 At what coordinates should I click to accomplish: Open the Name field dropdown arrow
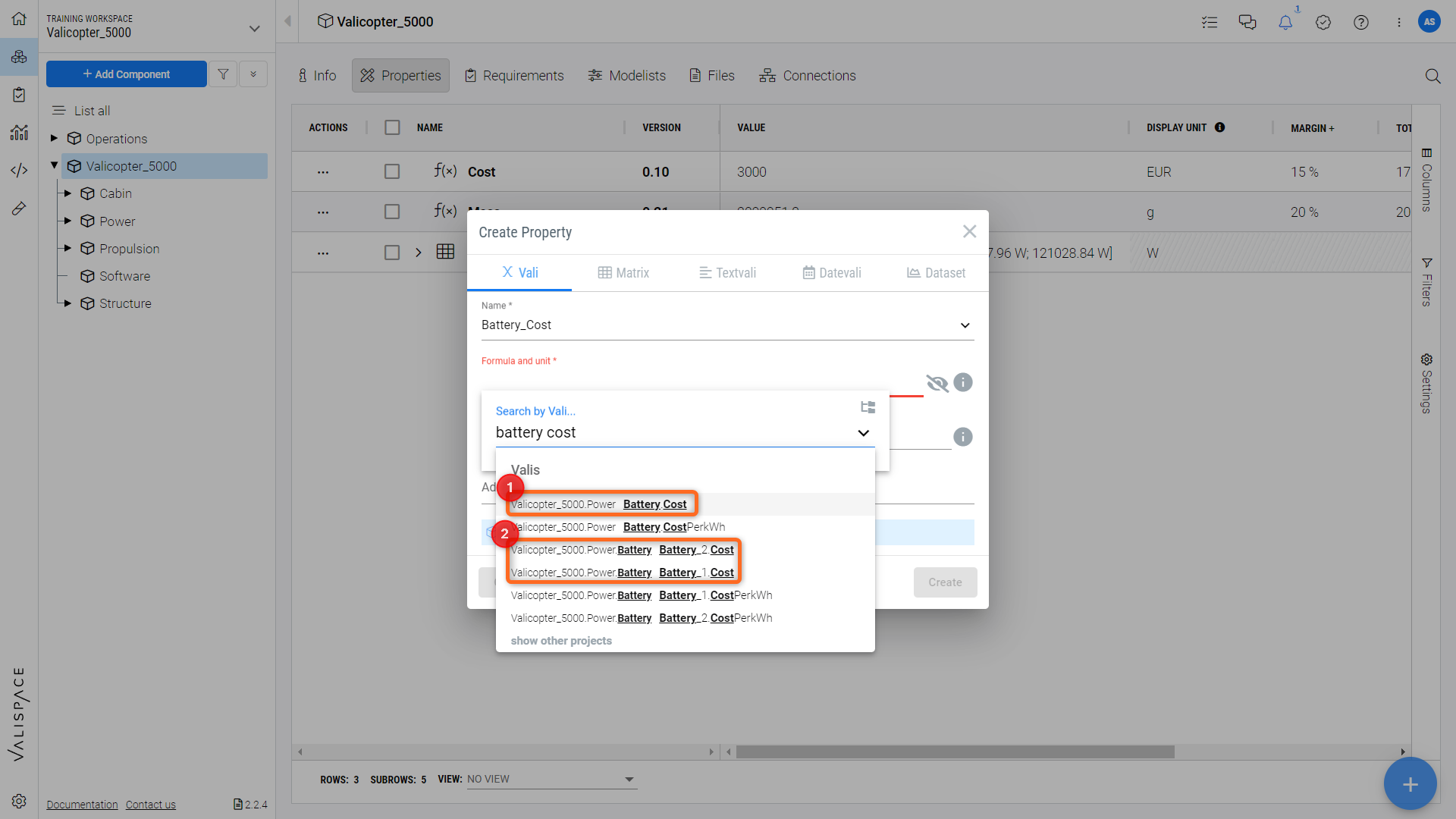[965, 325]
